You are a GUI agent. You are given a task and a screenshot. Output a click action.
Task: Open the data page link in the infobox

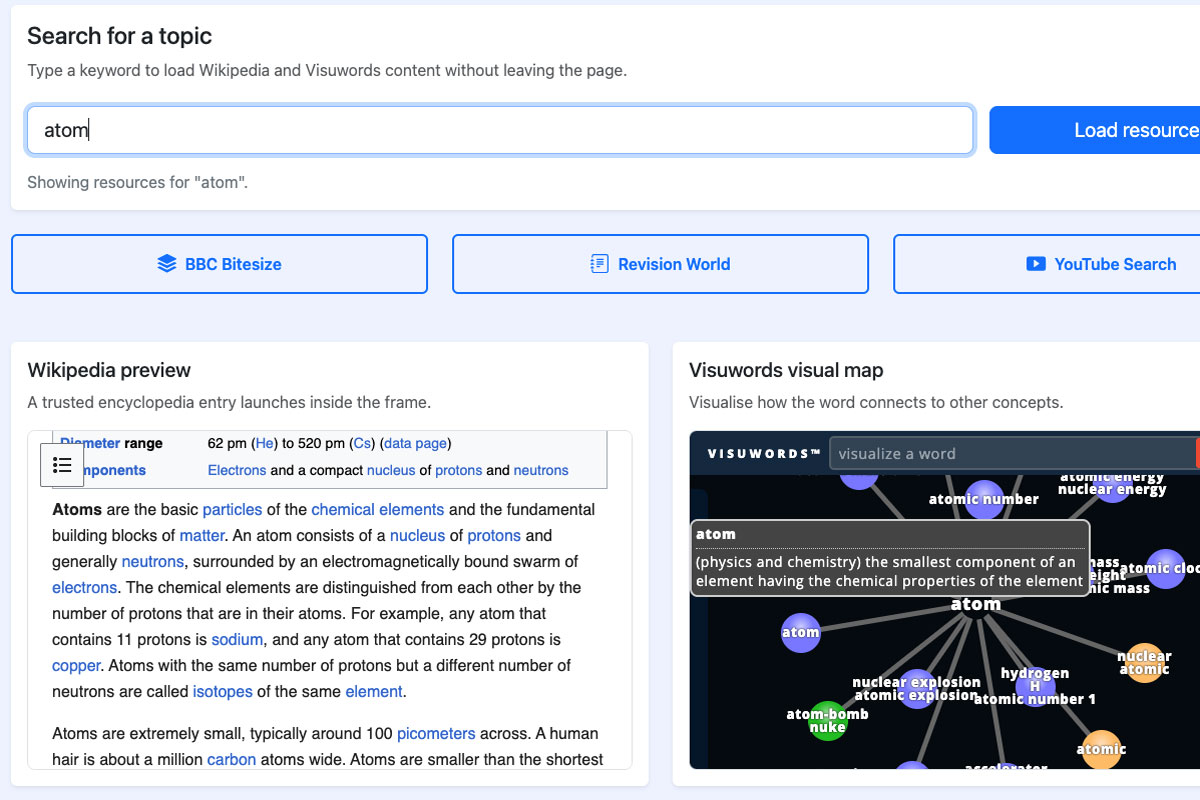(x=414, y=443)
